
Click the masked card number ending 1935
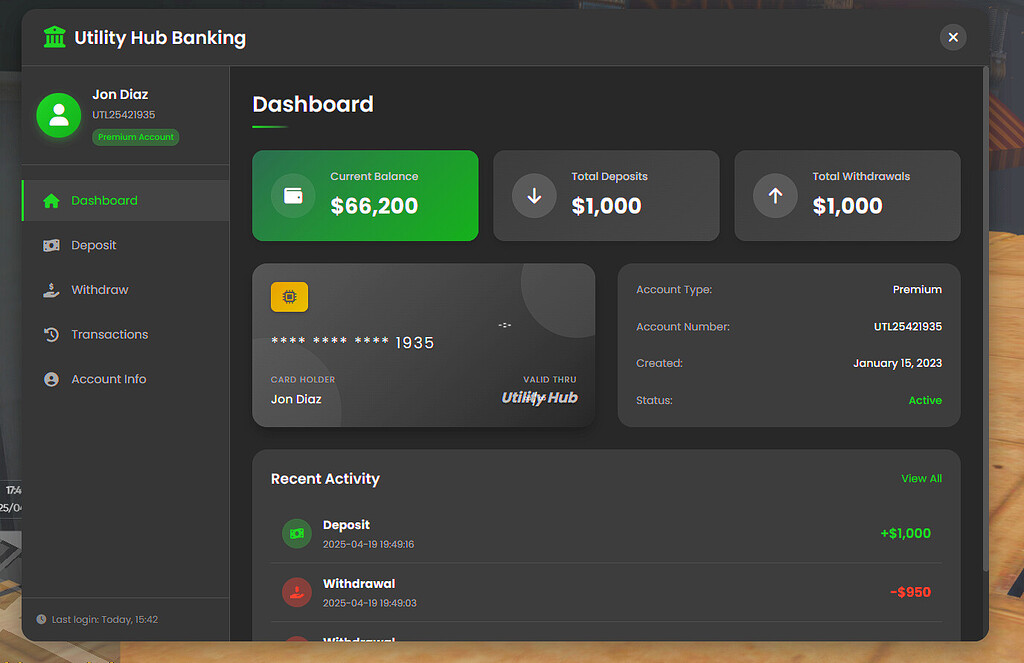[x=352, y=342]
